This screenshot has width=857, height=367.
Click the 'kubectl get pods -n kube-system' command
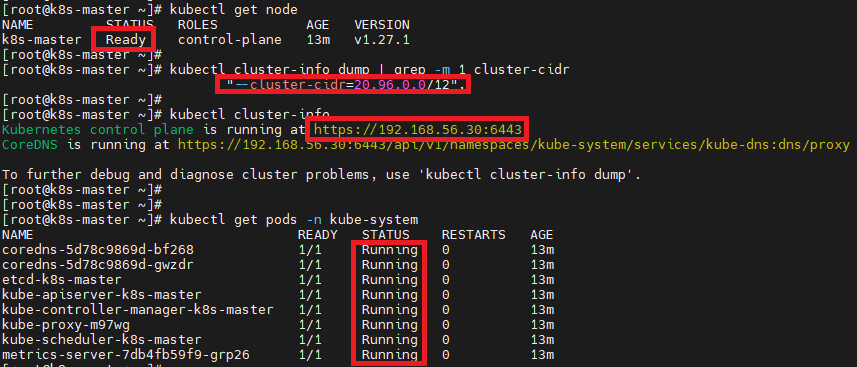[x=294, y=220]
